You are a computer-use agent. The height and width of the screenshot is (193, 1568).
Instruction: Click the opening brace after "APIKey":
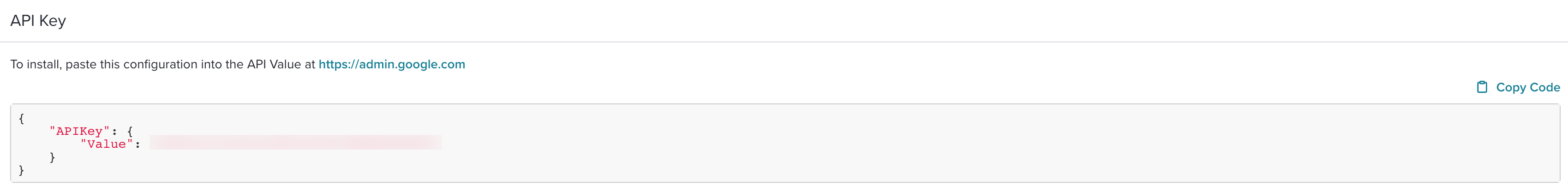tap(130, 131)
